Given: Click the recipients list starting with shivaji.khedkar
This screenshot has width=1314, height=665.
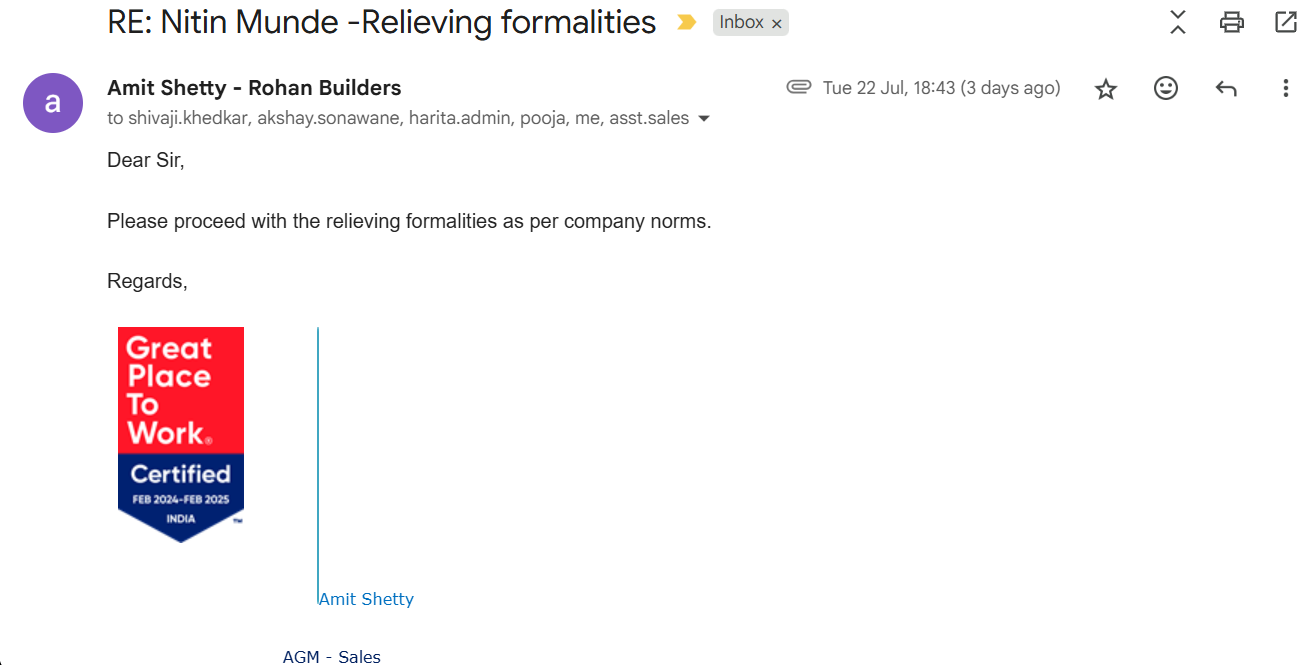Looking at the screenshot, I should tap(398, 118).
